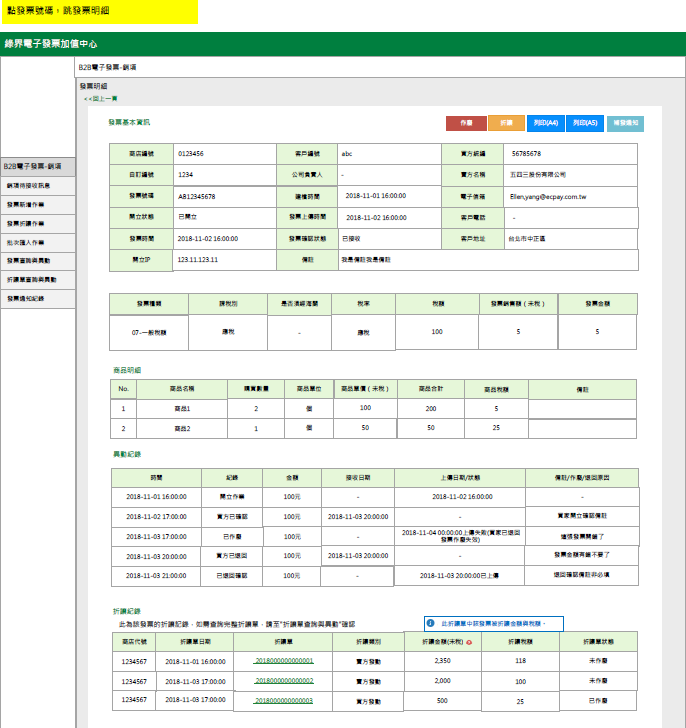Go back via <<回上一頁 link

(101, 99)
